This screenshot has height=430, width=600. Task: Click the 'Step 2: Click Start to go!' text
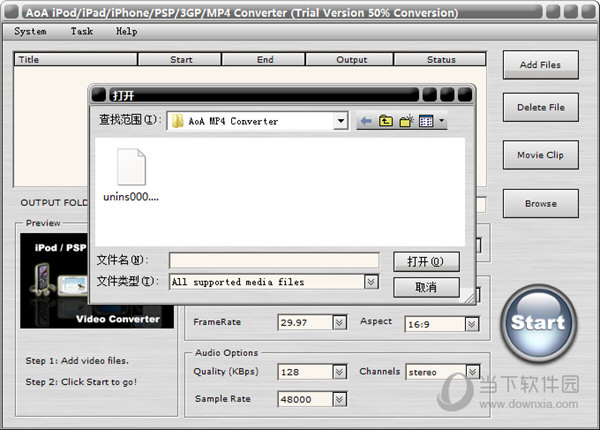tap(81, 382)
